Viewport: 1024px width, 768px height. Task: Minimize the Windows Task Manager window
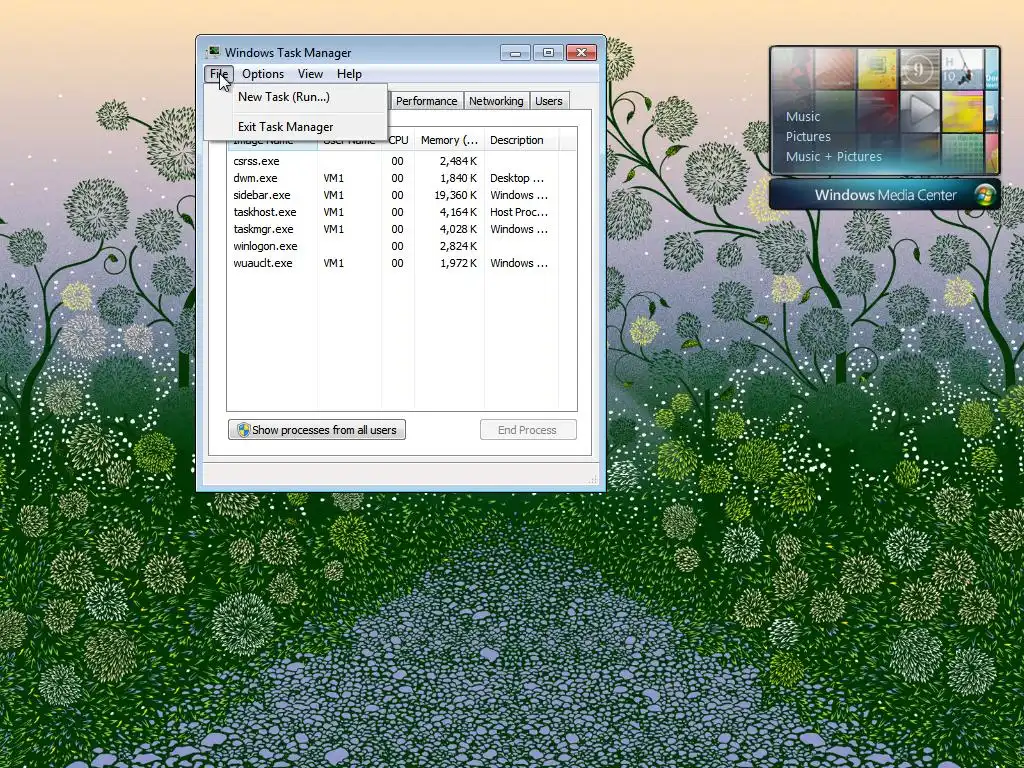click(515, 53)
